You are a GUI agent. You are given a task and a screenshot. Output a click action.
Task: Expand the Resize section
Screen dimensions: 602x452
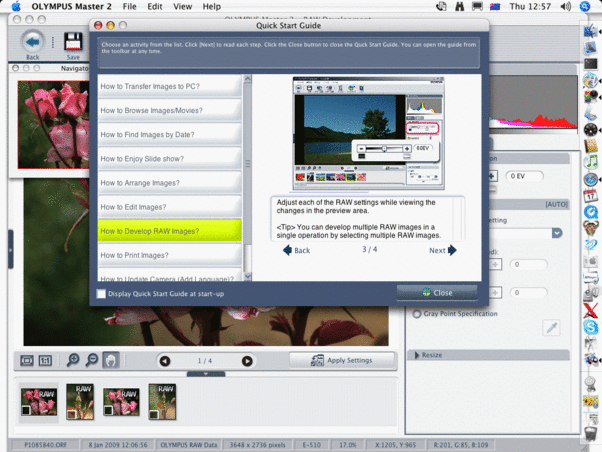[417, 355]
